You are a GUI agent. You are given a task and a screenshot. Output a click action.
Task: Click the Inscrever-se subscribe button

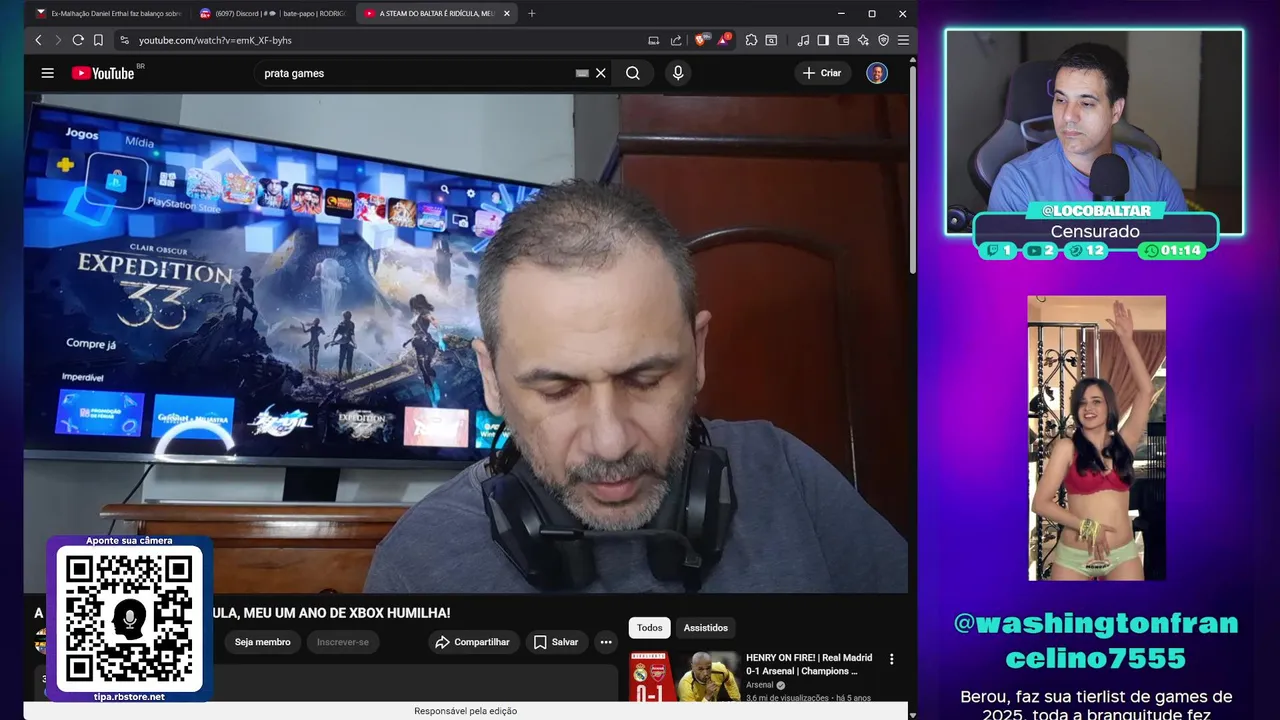point(343,642)
